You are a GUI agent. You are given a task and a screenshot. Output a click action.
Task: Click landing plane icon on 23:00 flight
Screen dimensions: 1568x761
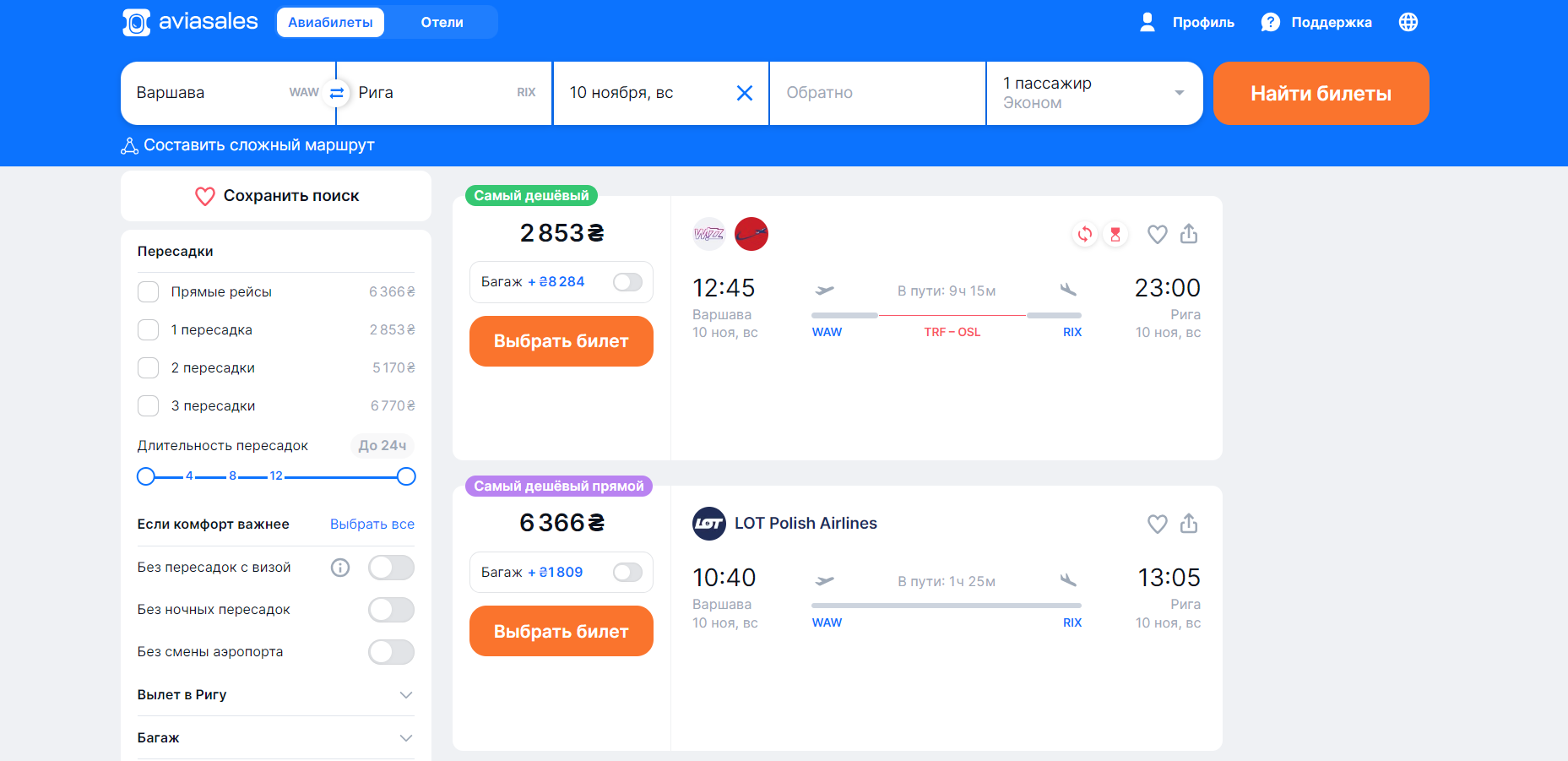point(1068,290)
